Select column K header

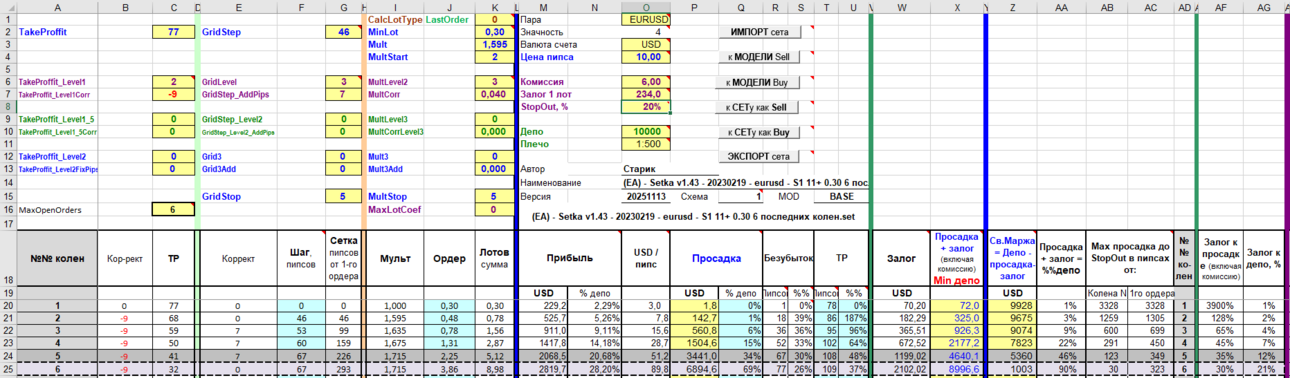494,7
